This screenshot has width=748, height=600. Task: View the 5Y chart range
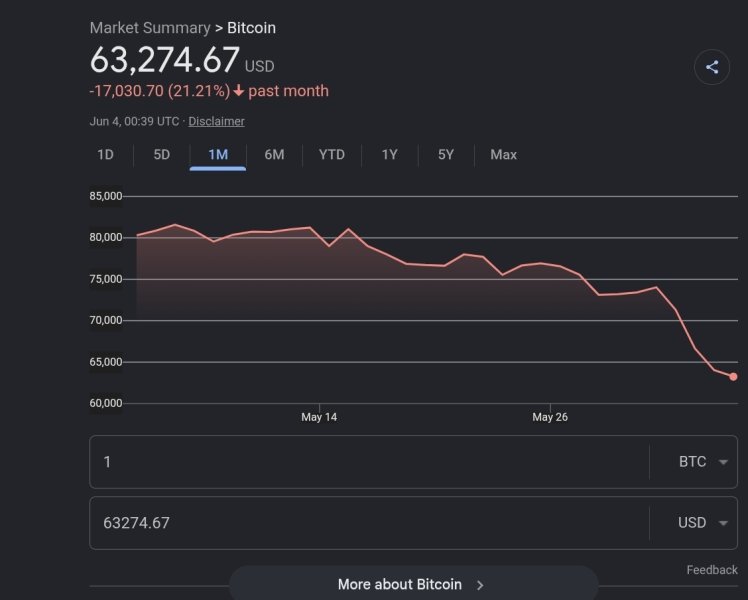[446, 155]
